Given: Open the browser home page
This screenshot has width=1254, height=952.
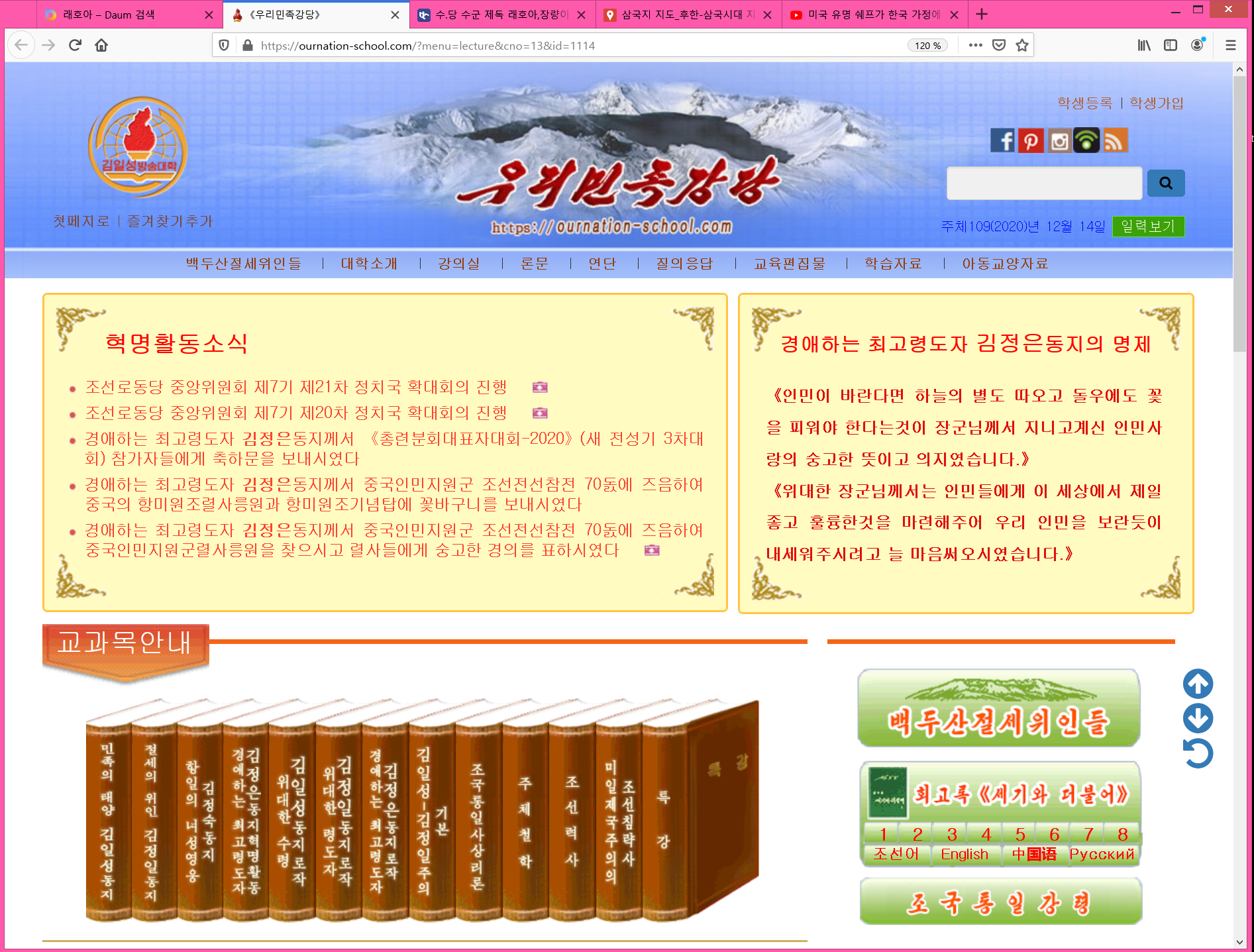Looking at the screenshot, I should click(x=101, y=45).
